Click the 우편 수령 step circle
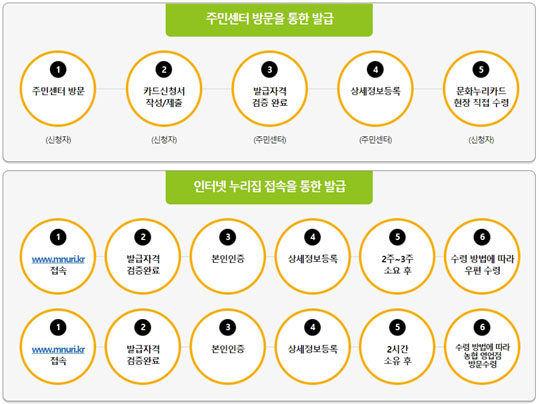 pos(482,257)
